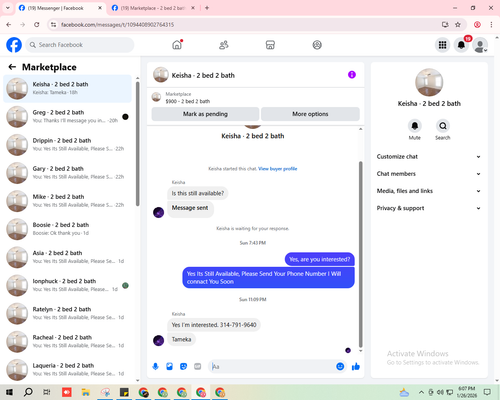This screenshot has width=500, height=400.
Task: Click the browser address bar URL
Action: pos(117,25)
